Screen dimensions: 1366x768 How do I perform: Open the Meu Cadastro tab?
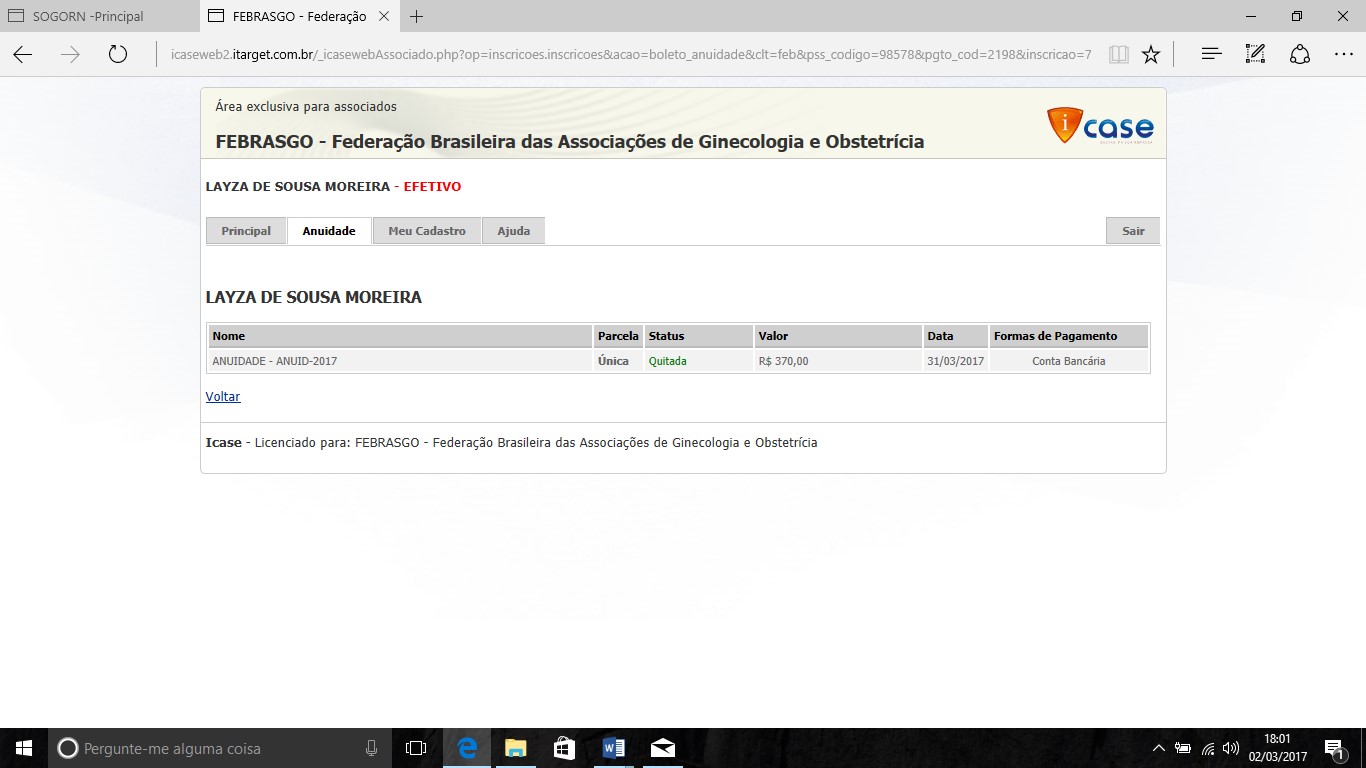tap(427, 231)
